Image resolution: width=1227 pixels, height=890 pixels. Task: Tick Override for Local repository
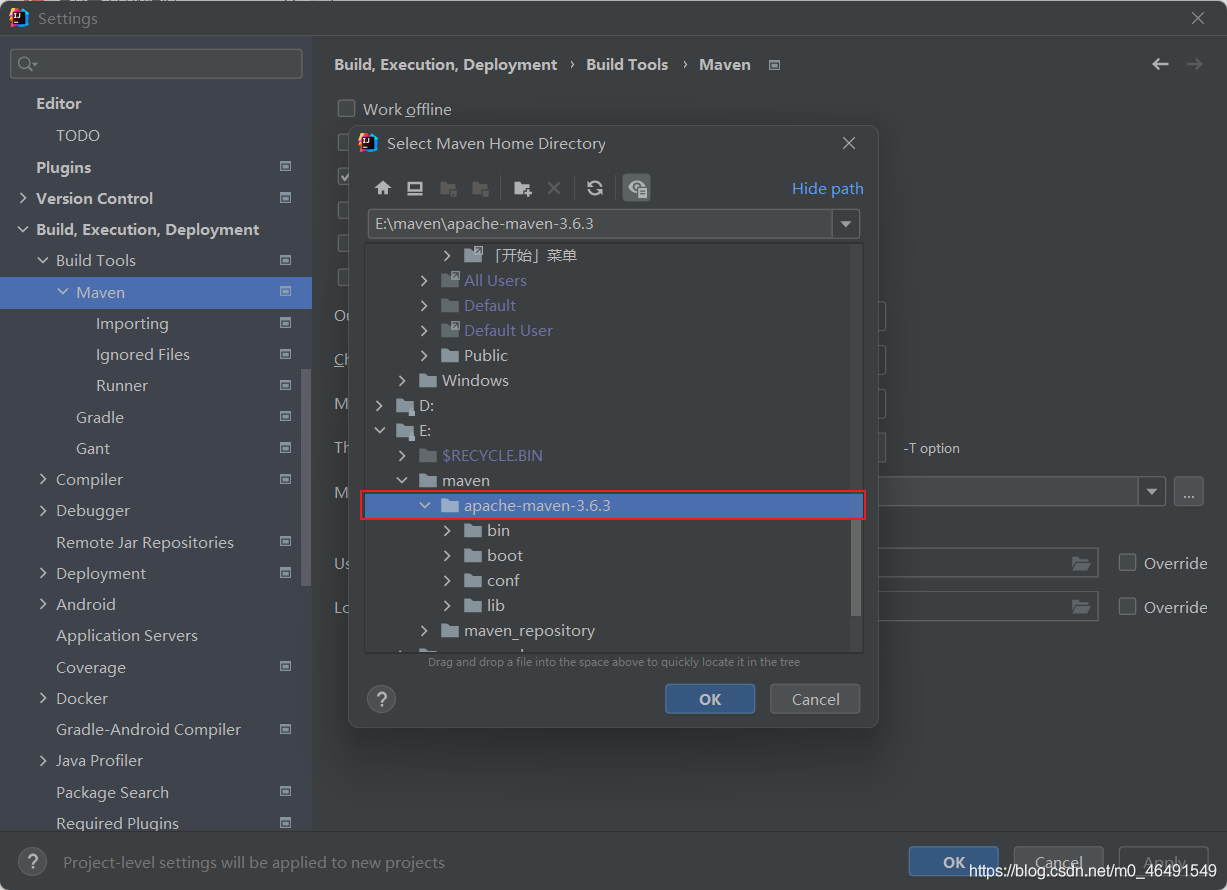pyautogui.click(x=1127, y=606)
